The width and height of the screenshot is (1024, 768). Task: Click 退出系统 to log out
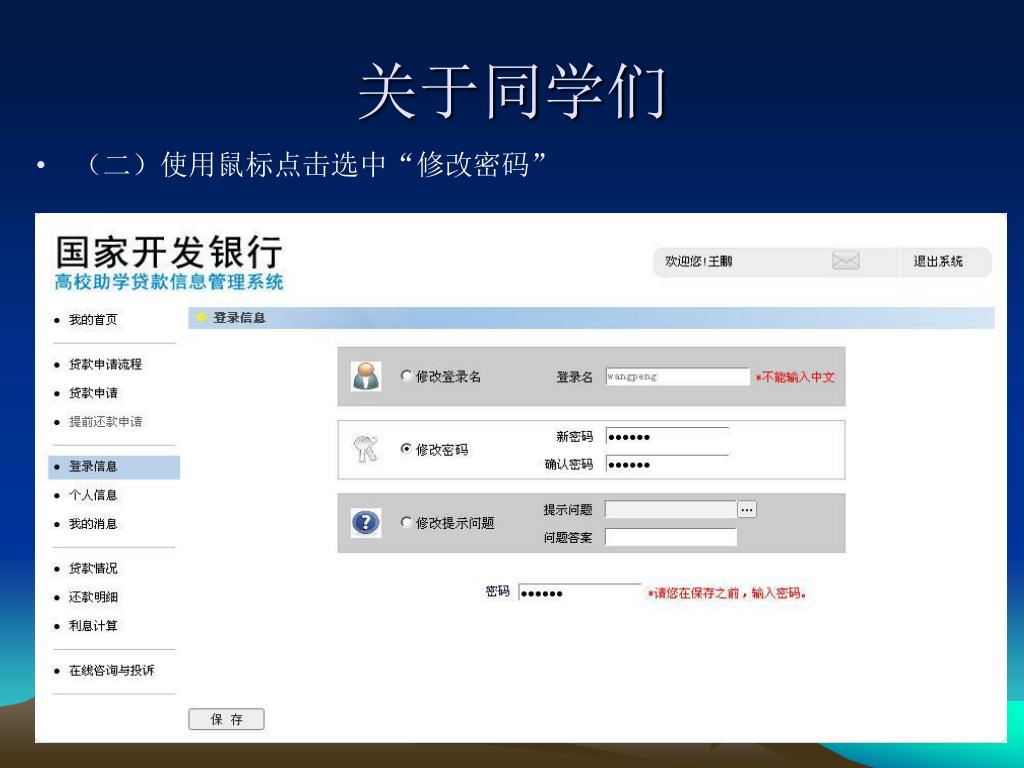tap(938, 261)
